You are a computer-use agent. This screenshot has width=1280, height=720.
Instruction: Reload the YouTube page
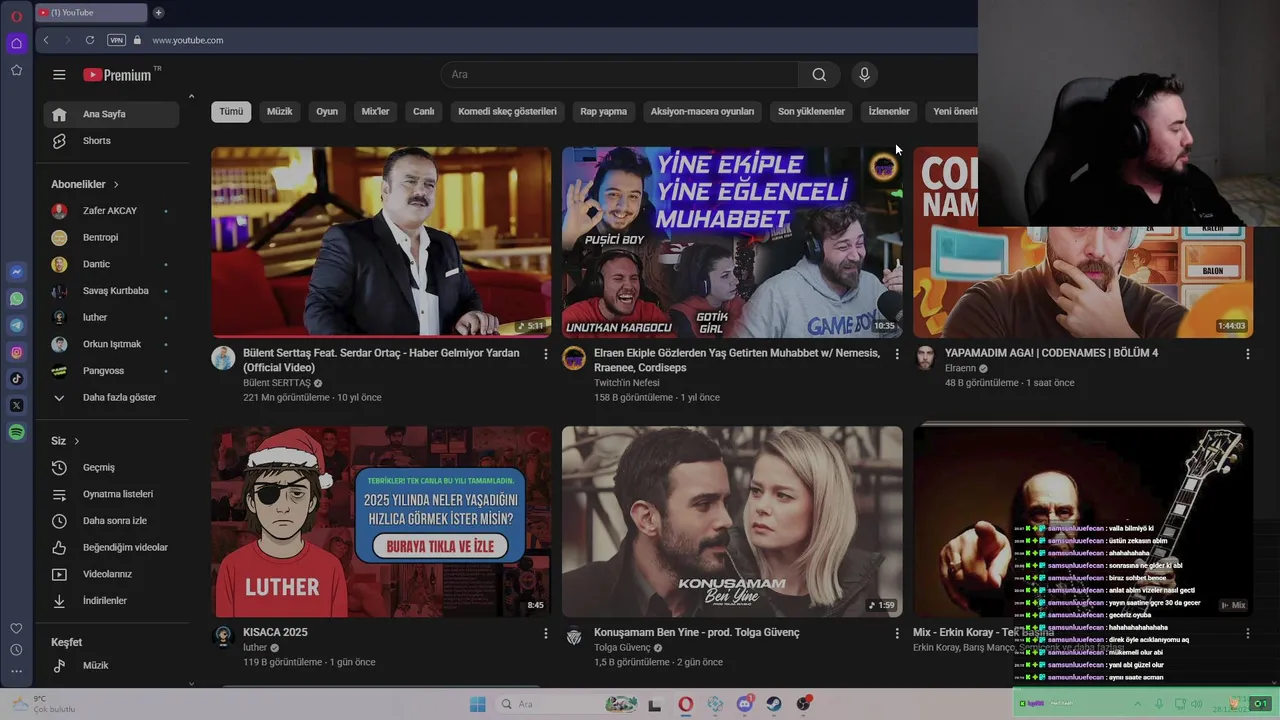[x=90, y=40]
